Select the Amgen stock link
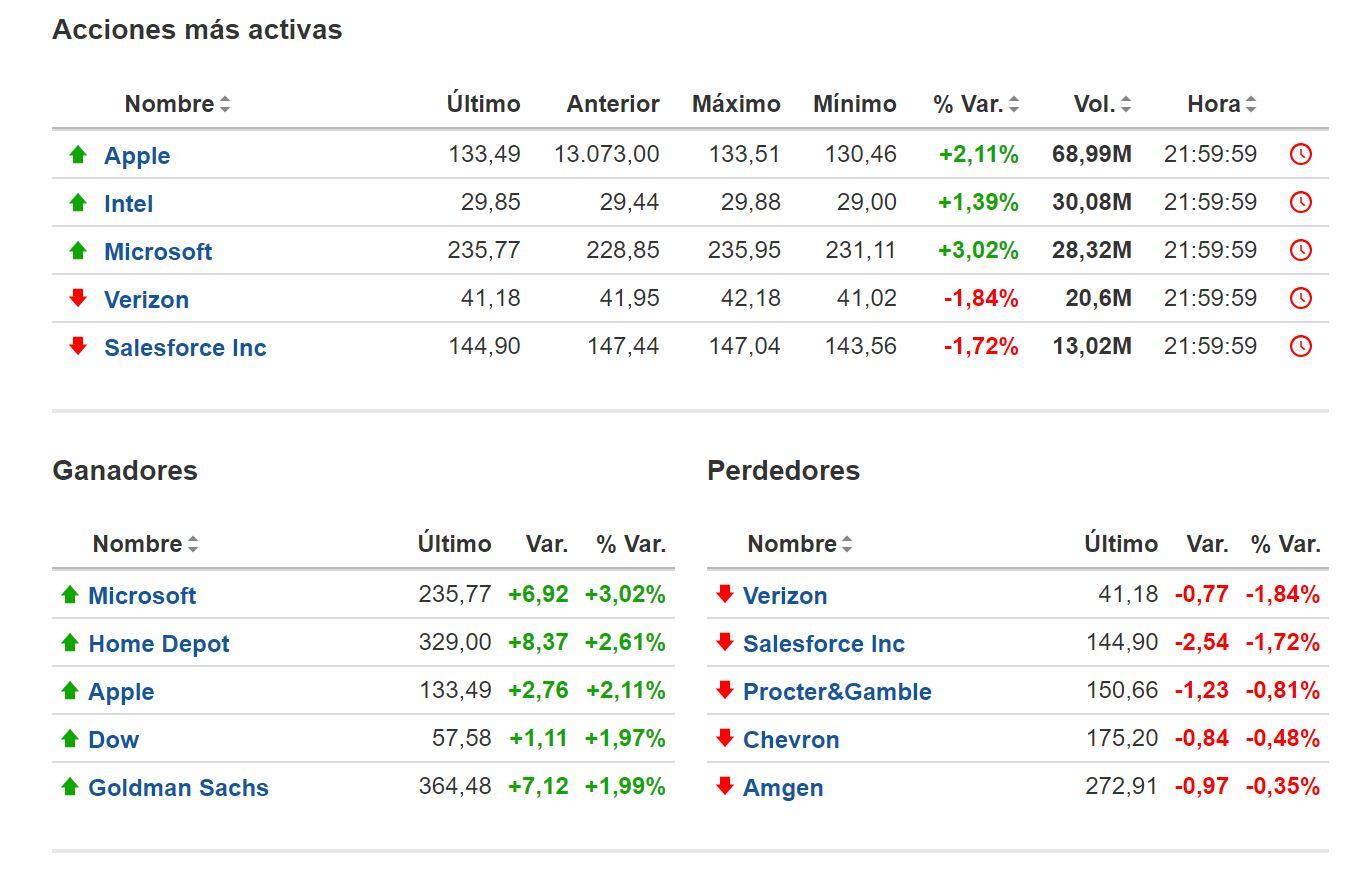Image resolution: width=1359 pixels, height=886 pixels. 784,788
